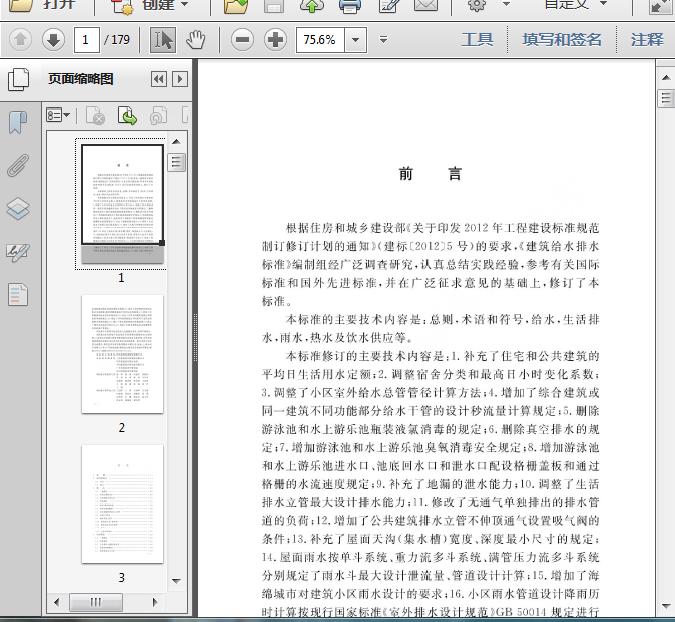
Task: Click the cloud upload icon
Action: pyautogui.click(x=312, y=6)
